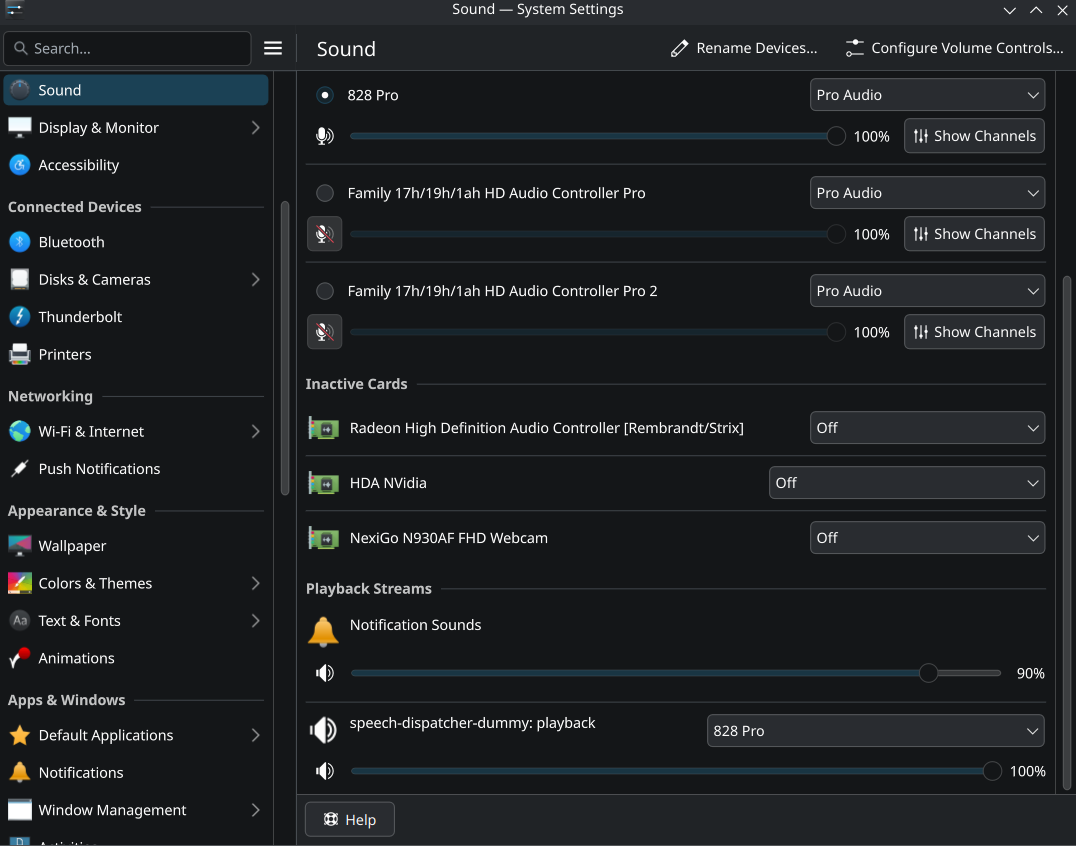Mute the 828 Pro microphone icon
Image resolution: width=1076 pixels, height=846 pixels.
tap(324, 136)
